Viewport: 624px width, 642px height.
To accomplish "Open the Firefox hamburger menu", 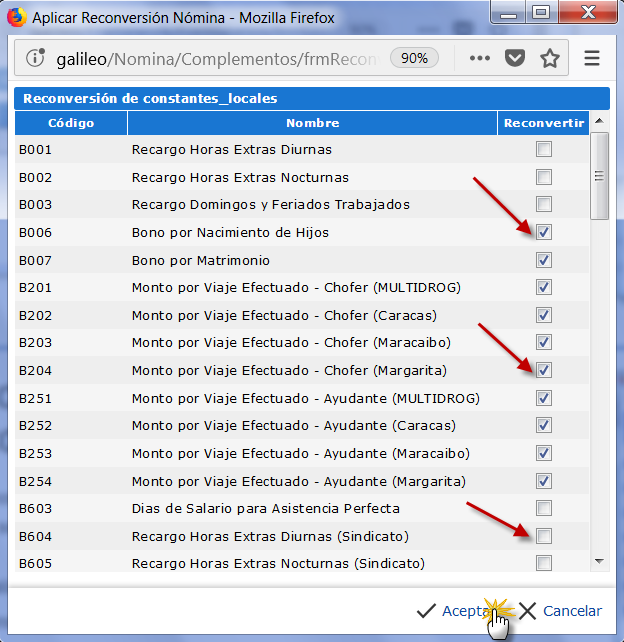I will coord(592,58).
